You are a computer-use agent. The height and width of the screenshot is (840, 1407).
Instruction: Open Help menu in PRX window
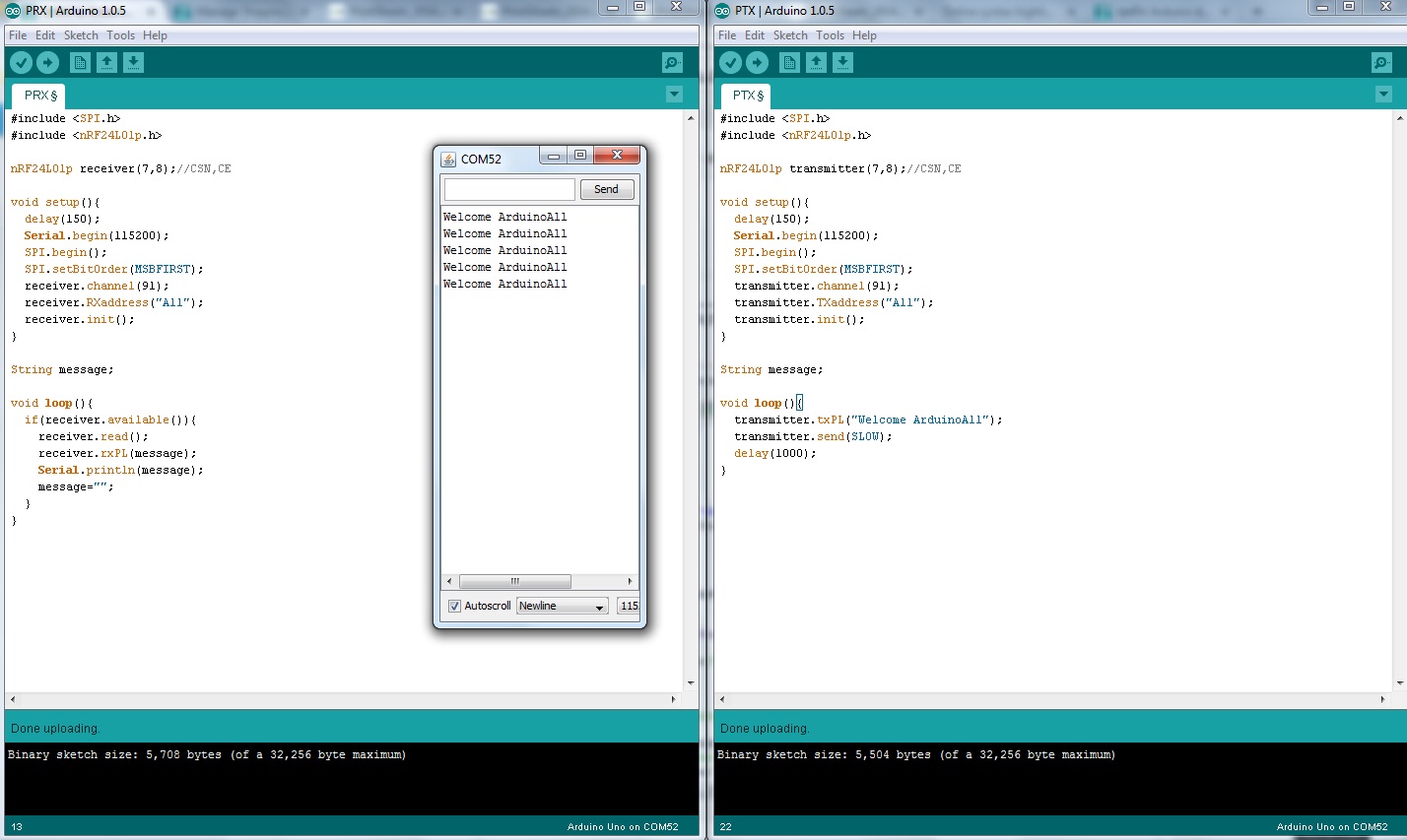tap(155, 35)
